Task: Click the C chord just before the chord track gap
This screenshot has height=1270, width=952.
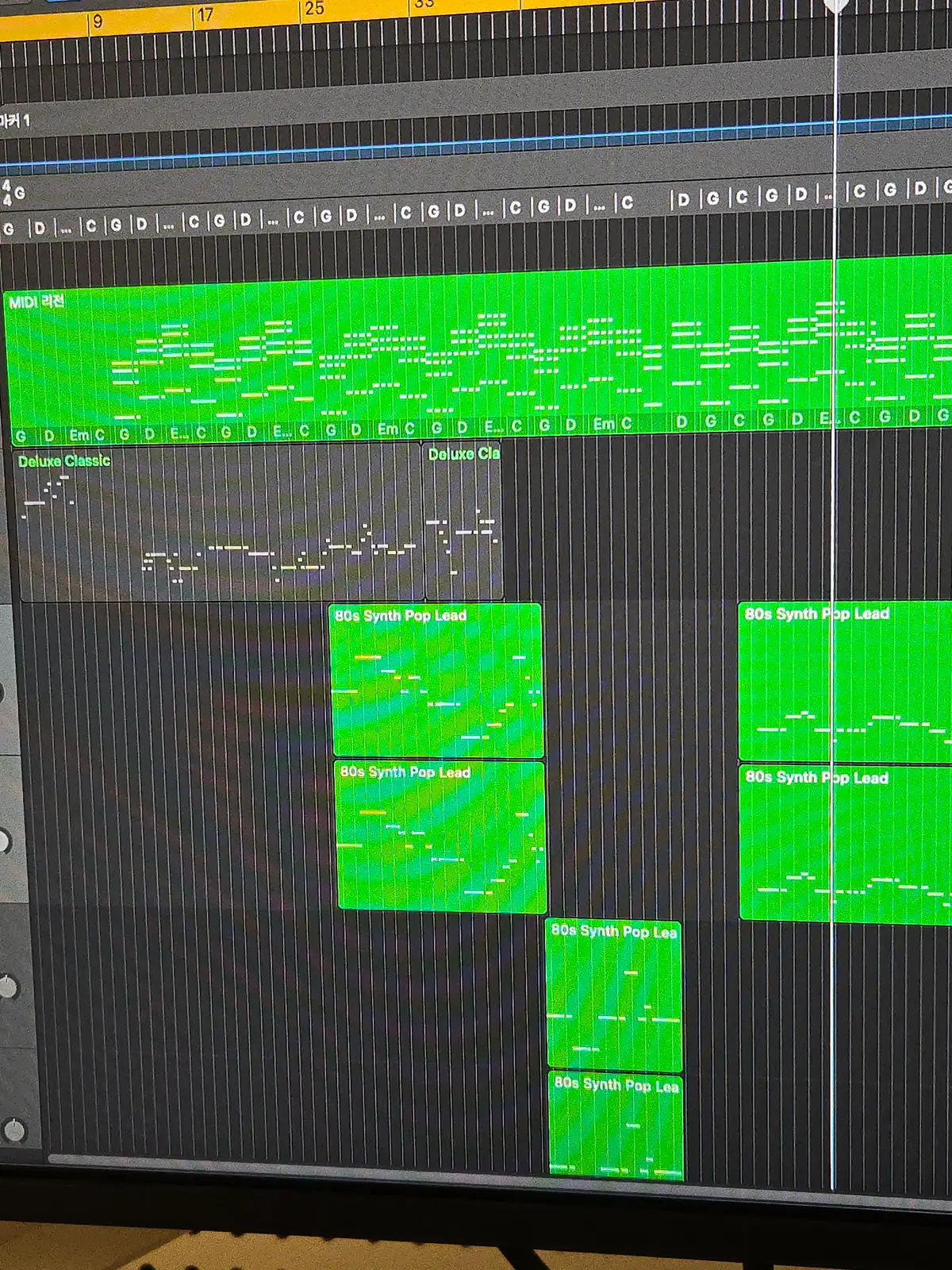Action: coord(627,203)
